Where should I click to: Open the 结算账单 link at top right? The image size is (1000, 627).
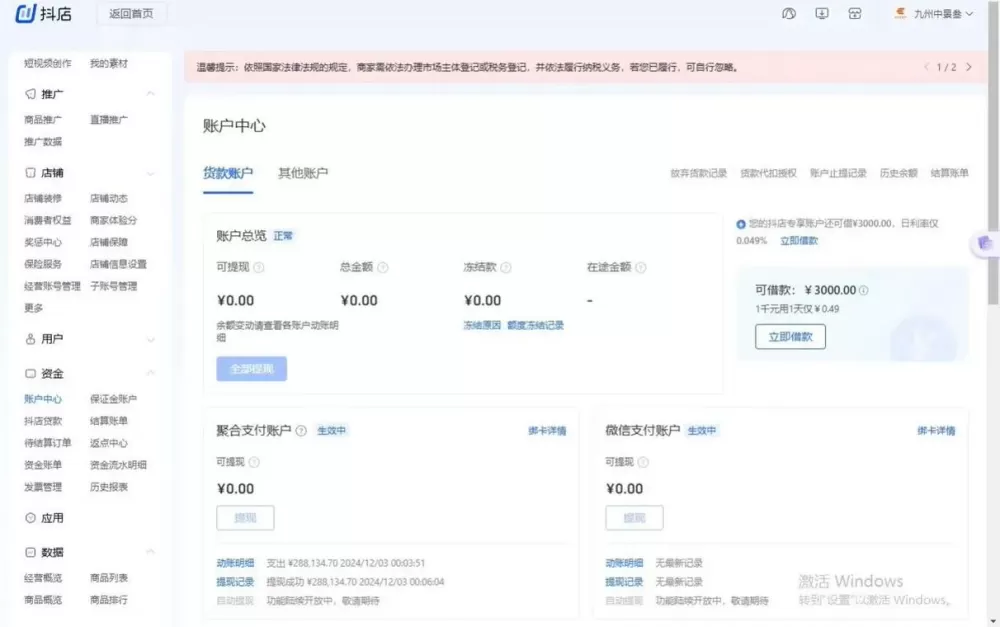pos(949,173)
